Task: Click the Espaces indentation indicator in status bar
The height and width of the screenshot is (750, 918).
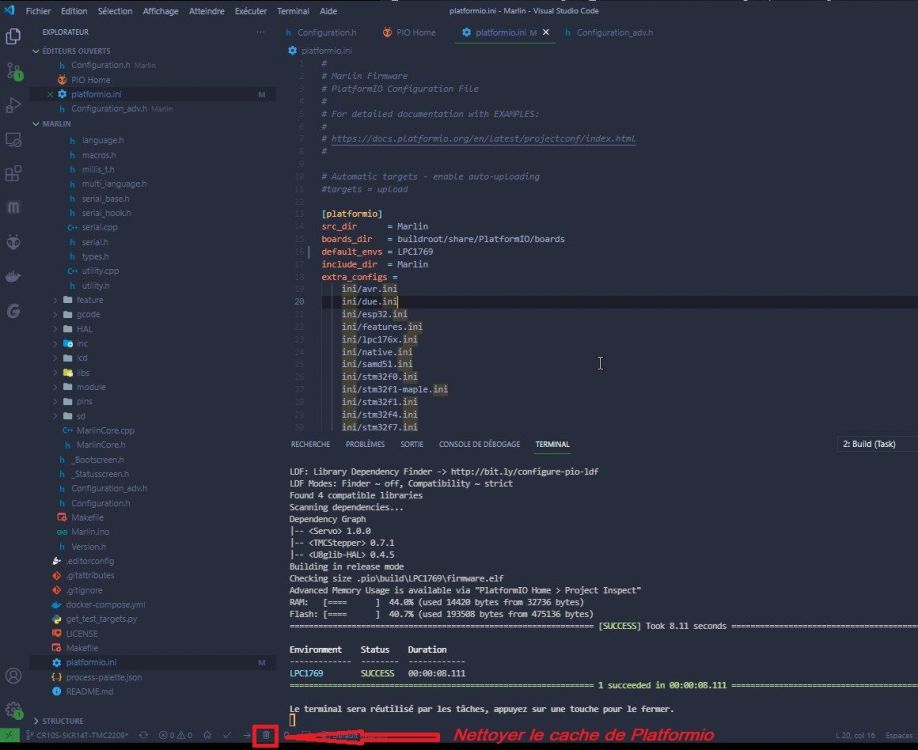Action: (x=900, y=735)
